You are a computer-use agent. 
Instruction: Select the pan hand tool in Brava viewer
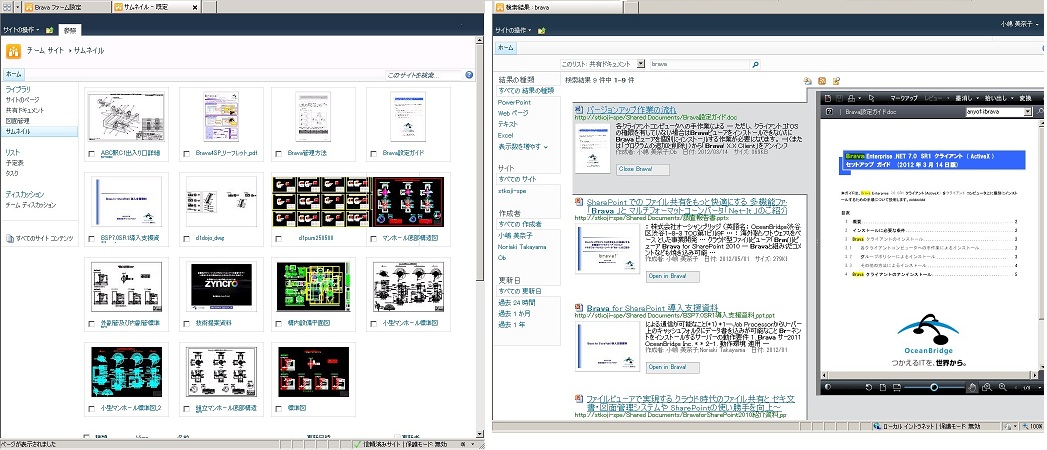pyautogui.click(x=972, y=387)
